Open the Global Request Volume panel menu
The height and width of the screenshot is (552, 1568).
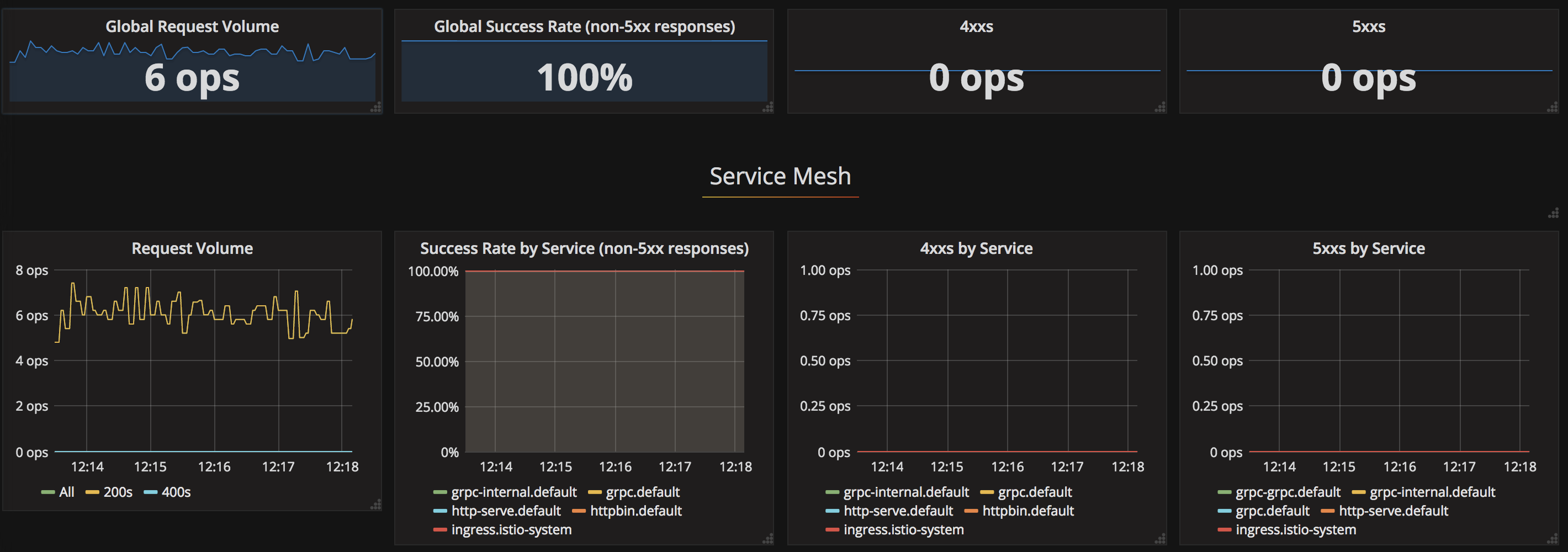(x=192, y=26)
